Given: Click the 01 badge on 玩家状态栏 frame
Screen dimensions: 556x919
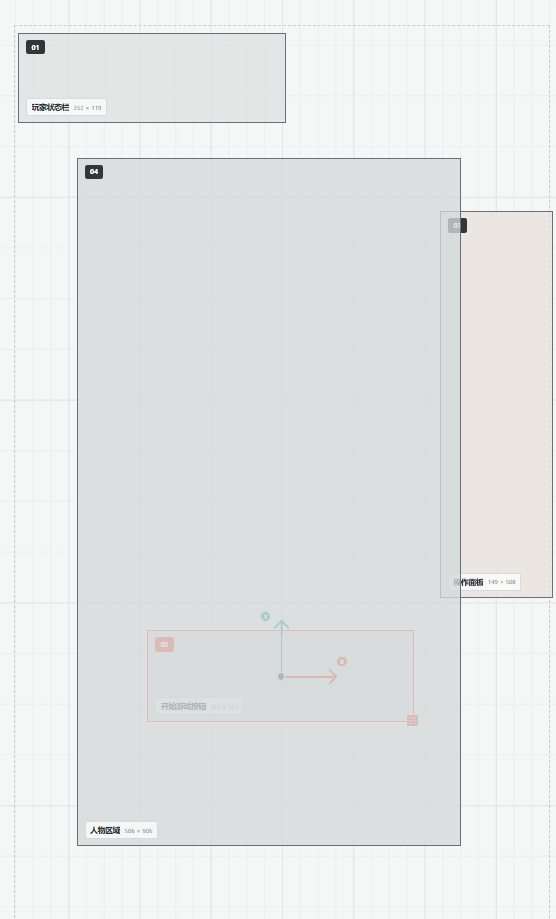Looking at the screenshot, I should 36,47.
